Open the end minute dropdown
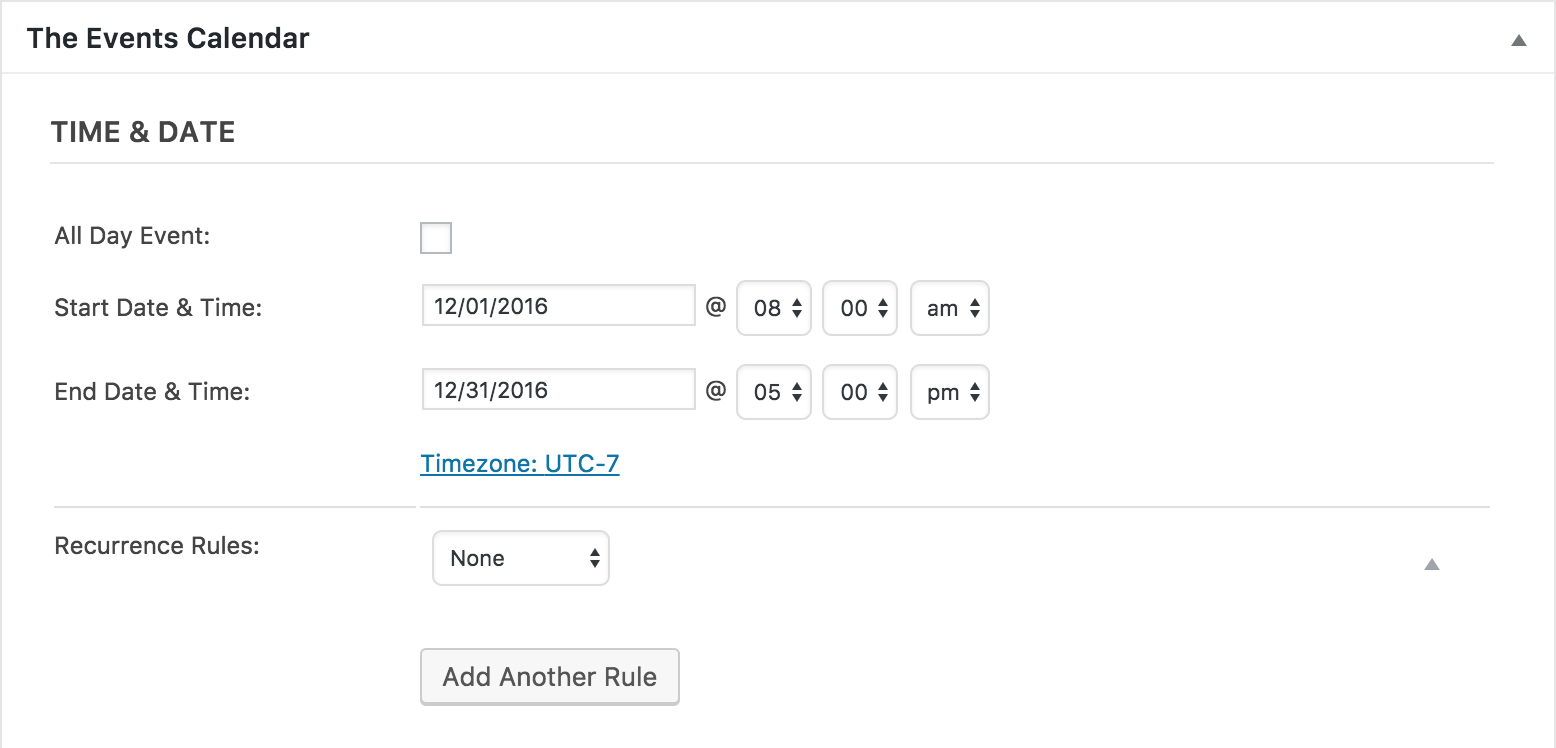 click(x=859, y=392)
